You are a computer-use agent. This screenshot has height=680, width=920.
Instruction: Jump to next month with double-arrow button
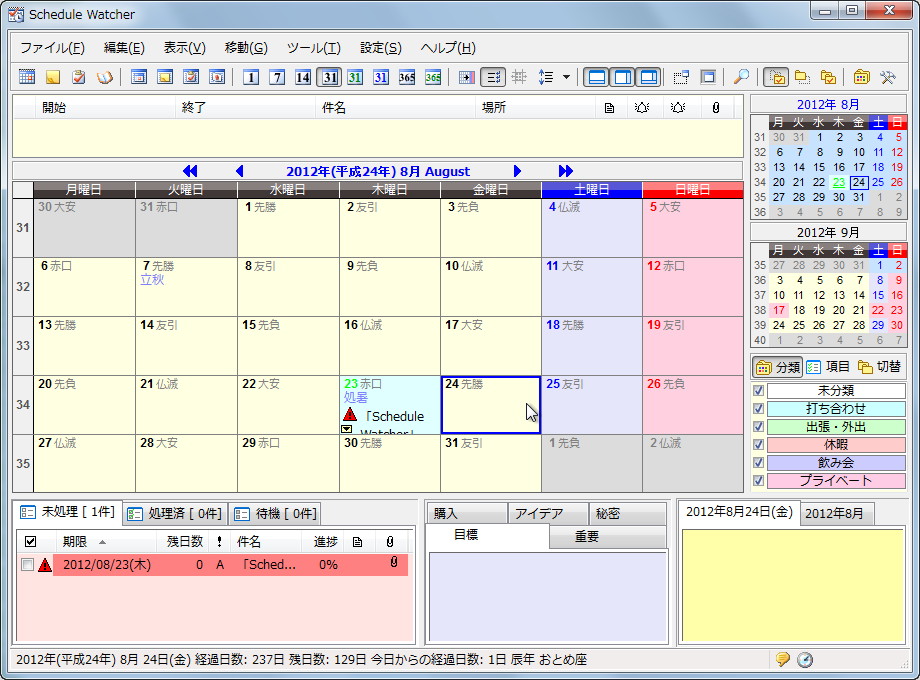[565, 171]
